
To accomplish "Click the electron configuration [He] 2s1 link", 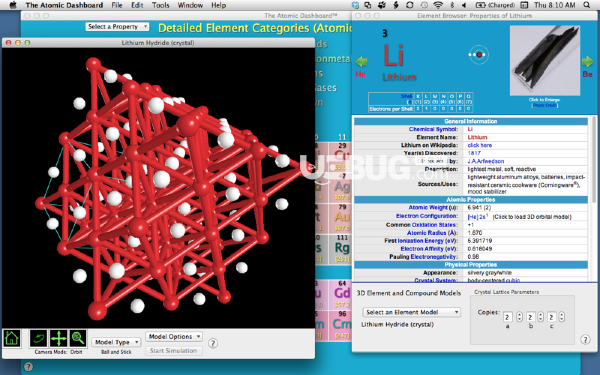I will [x=478, y=217].
